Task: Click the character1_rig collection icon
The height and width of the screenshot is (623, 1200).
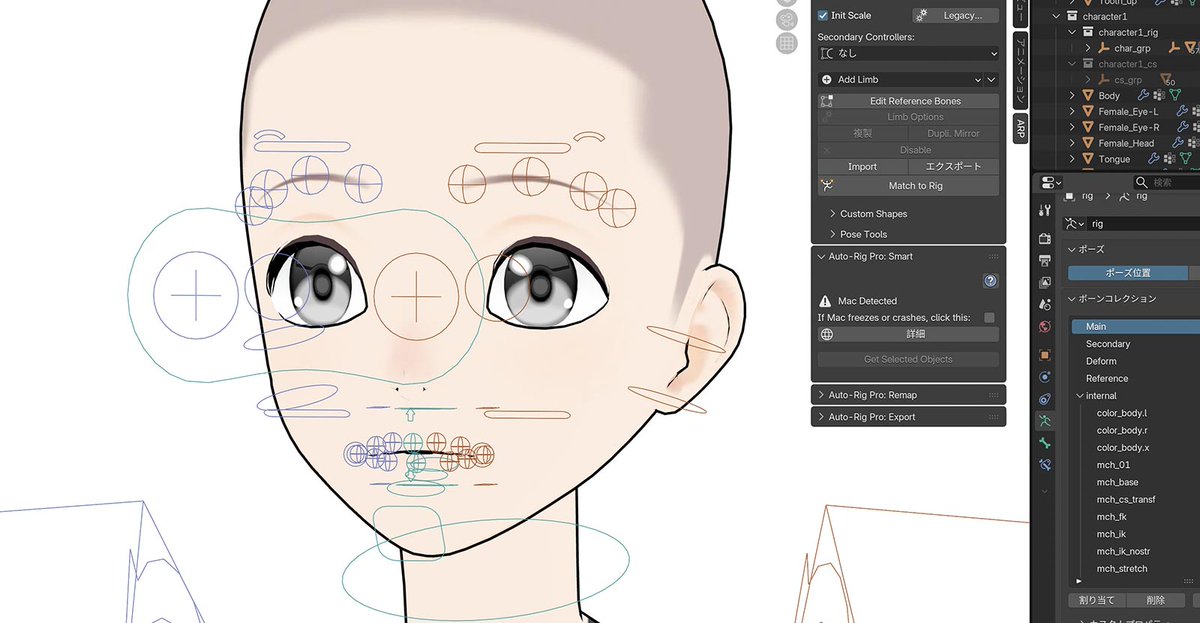Action: point(1088,32)
